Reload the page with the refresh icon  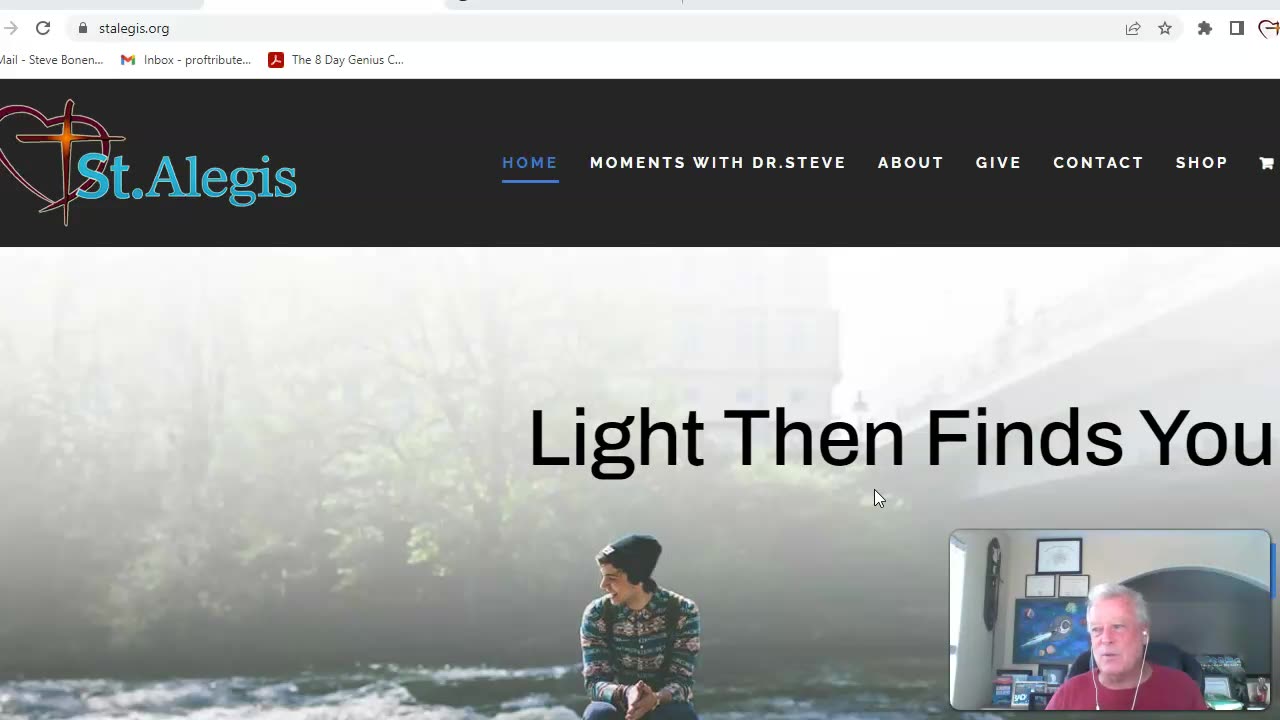[43, 28]
